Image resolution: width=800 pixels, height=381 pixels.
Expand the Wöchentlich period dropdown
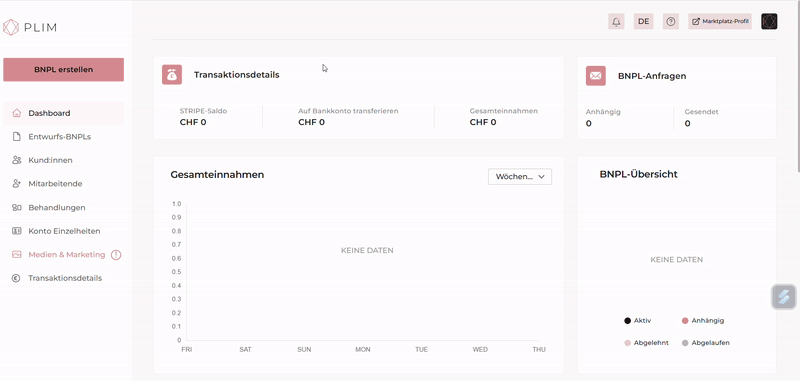click(519, 176)
